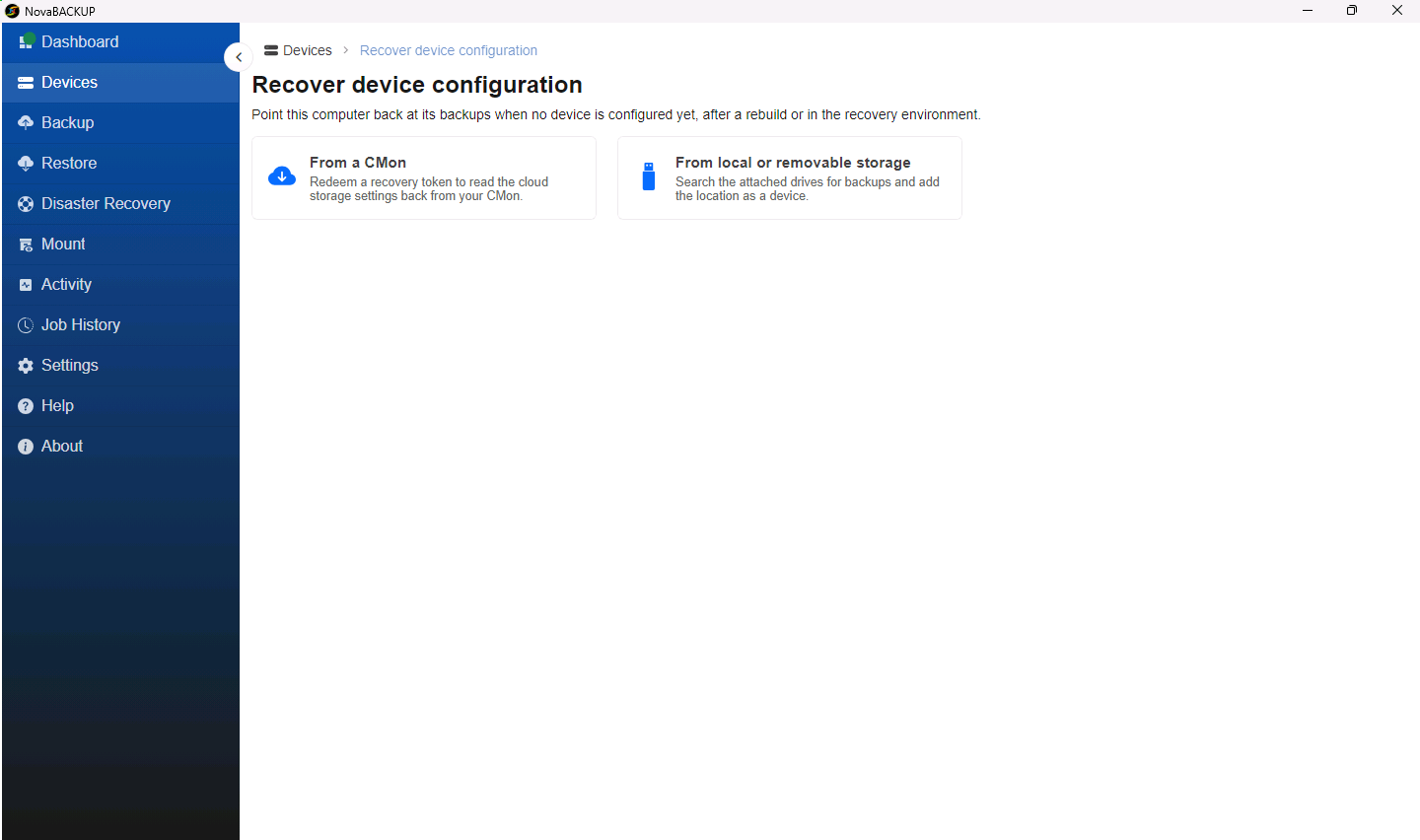The width and height of the screenshot is (1420, 840).
Task: Close the NovaBACKUP window
Action: [x=1397, y=11]
